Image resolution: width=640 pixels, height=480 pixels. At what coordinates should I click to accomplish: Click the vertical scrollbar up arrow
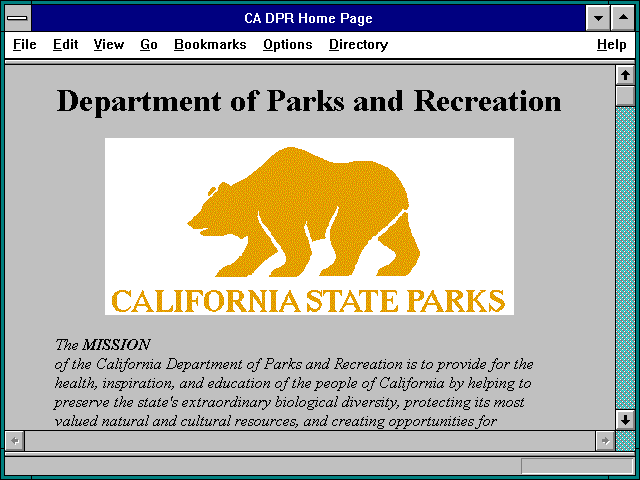click(625, 75)
